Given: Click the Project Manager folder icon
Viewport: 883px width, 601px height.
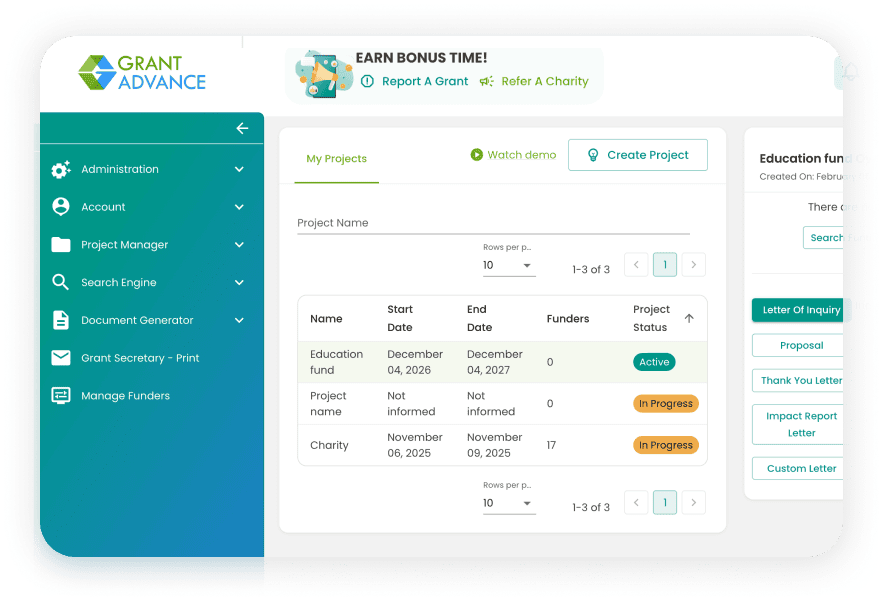Looking at the screenshot, I should 61,244.
